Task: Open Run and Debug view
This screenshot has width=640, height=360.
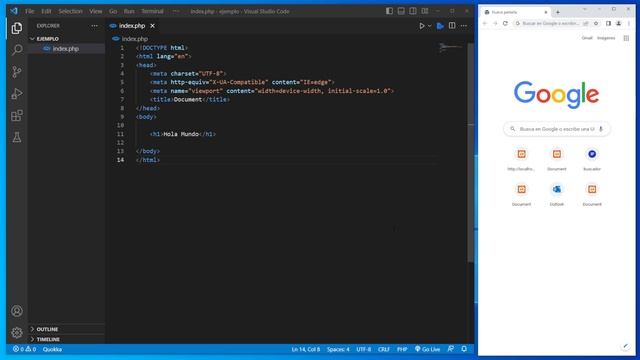Action: tap(17, 94)
